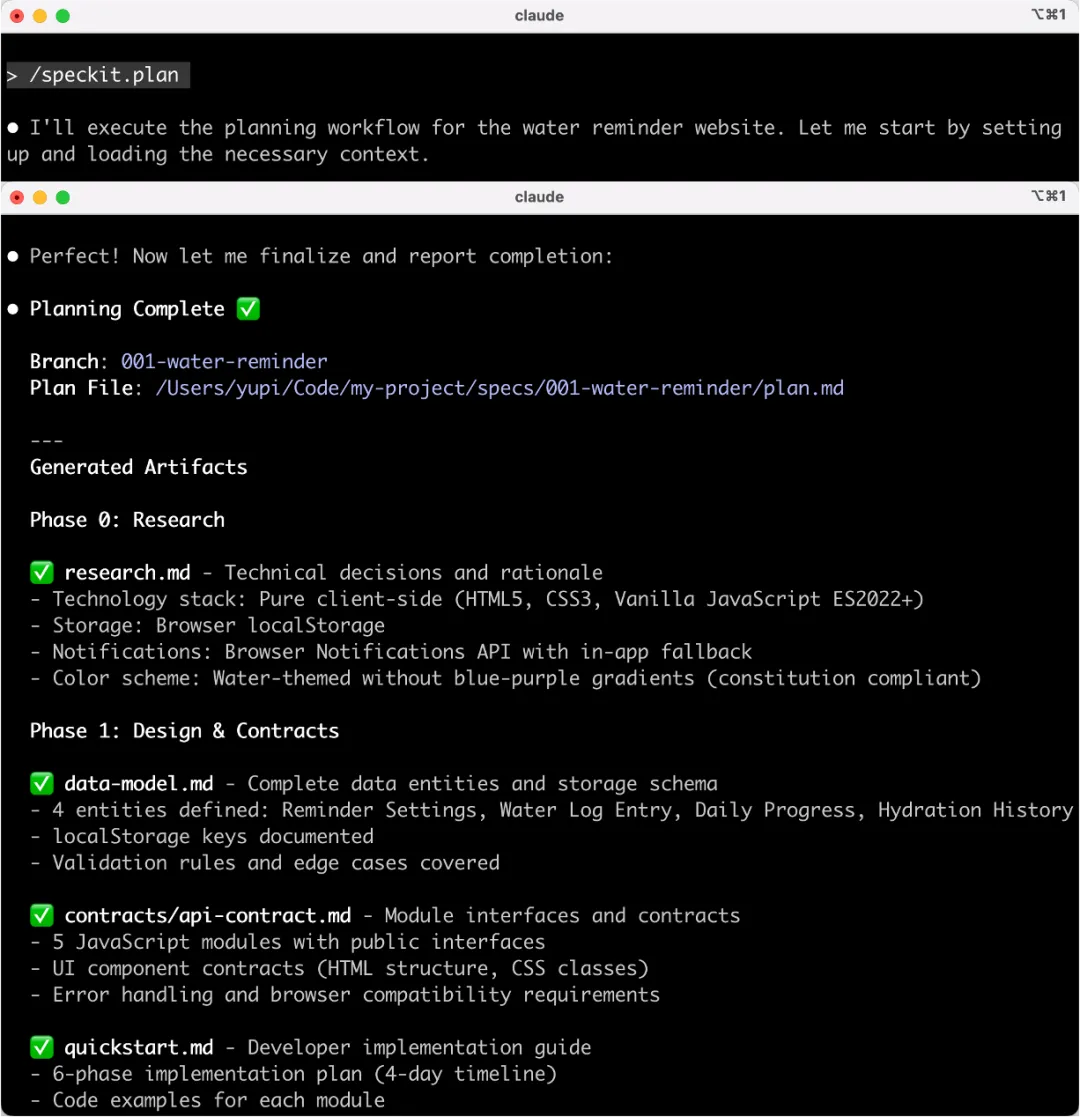Click the 'Phase 1: Design & Contracts' heading

[x=184, y=731]
